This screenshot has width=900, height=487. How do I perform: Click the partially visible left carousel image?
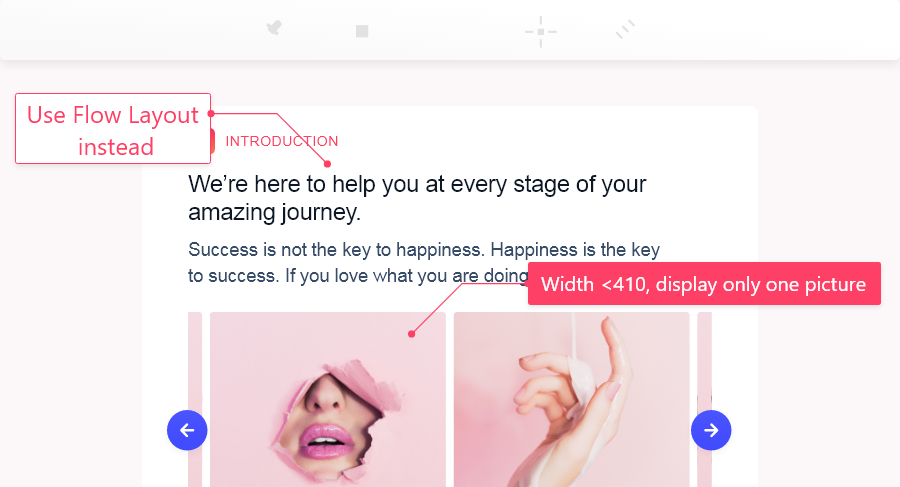(x=195, y=400)
